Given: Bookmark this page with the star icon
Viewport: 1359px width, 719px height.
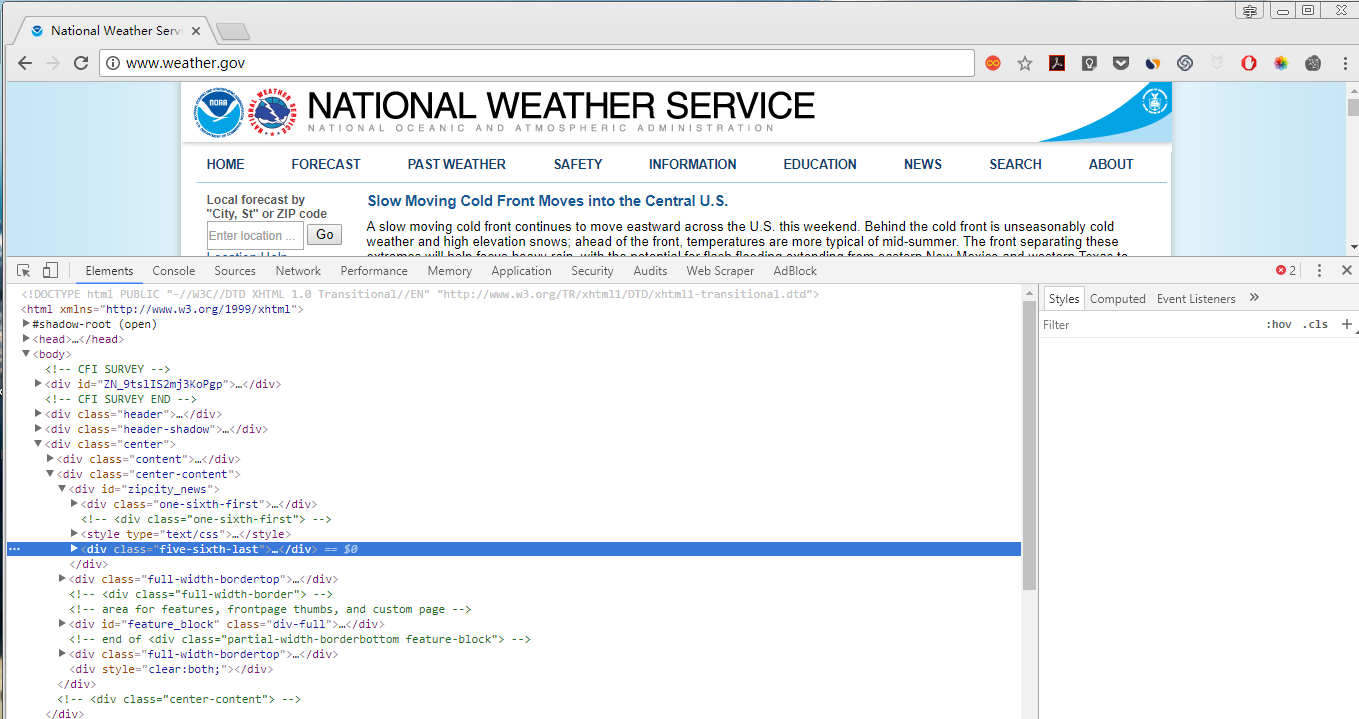Looking at the screenshot, I should [1025, 63].
